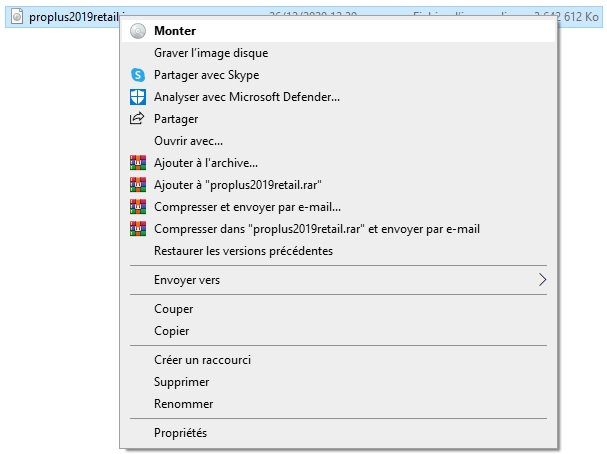Click WinRAR icon beside Compresser et envoyer par e-mail

tap(138, 207)
